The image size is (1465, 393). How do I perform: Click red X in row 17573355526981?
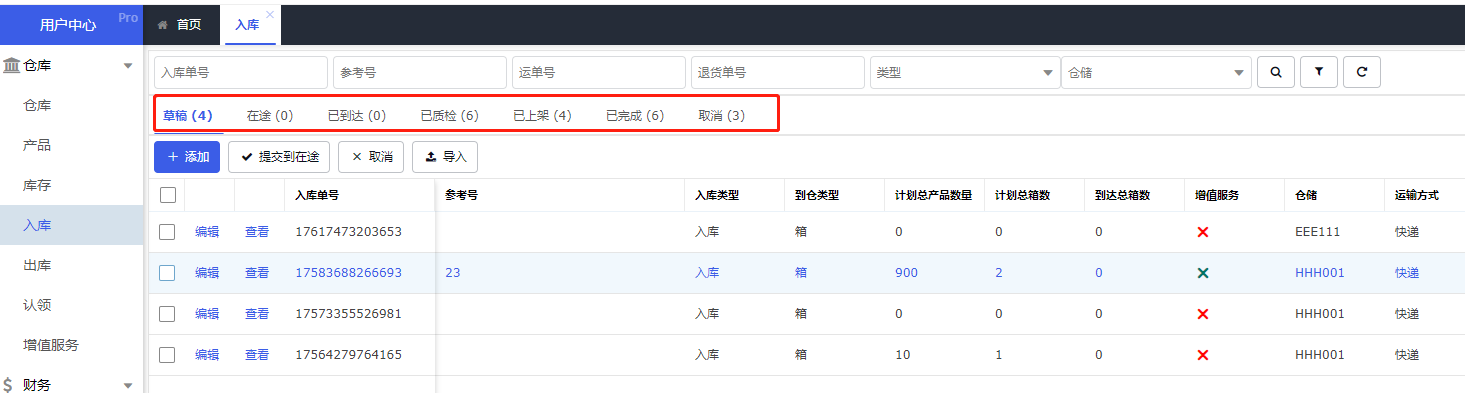pyautogui.click(x=1203, y=314)
